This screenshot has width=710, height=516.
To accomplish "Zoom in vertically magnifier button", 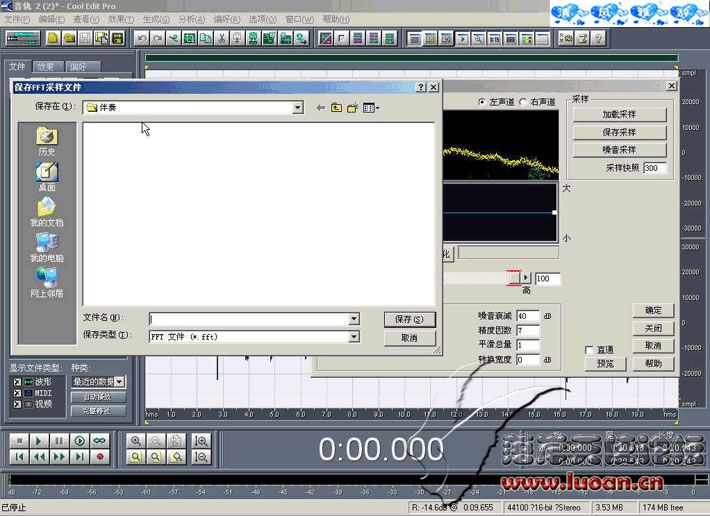I will pyautogui.click(x=201, y=440).
